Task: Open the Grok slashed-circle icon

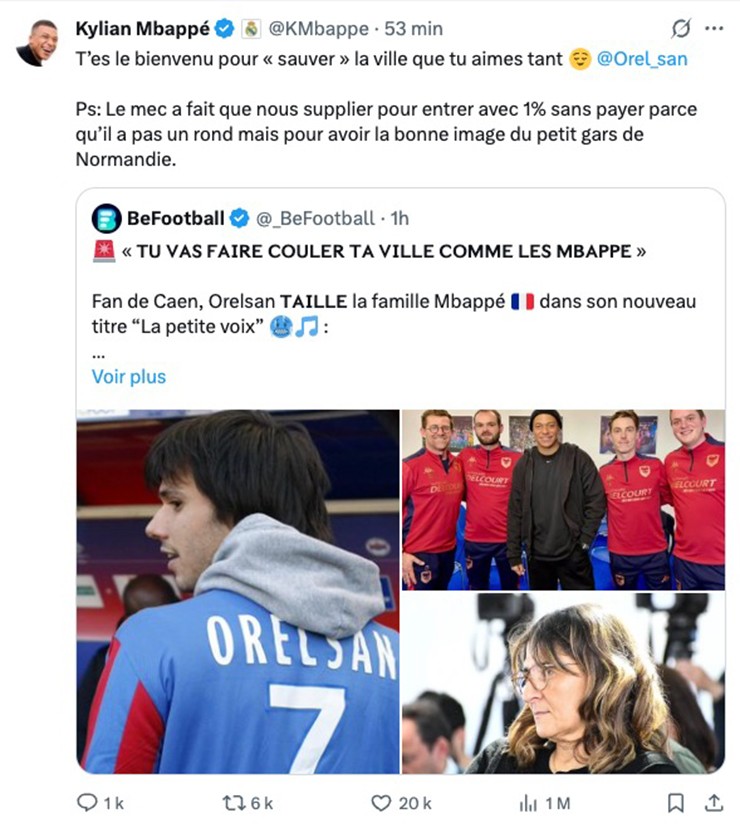Action: pyautogui.click(x=682, y=29)
